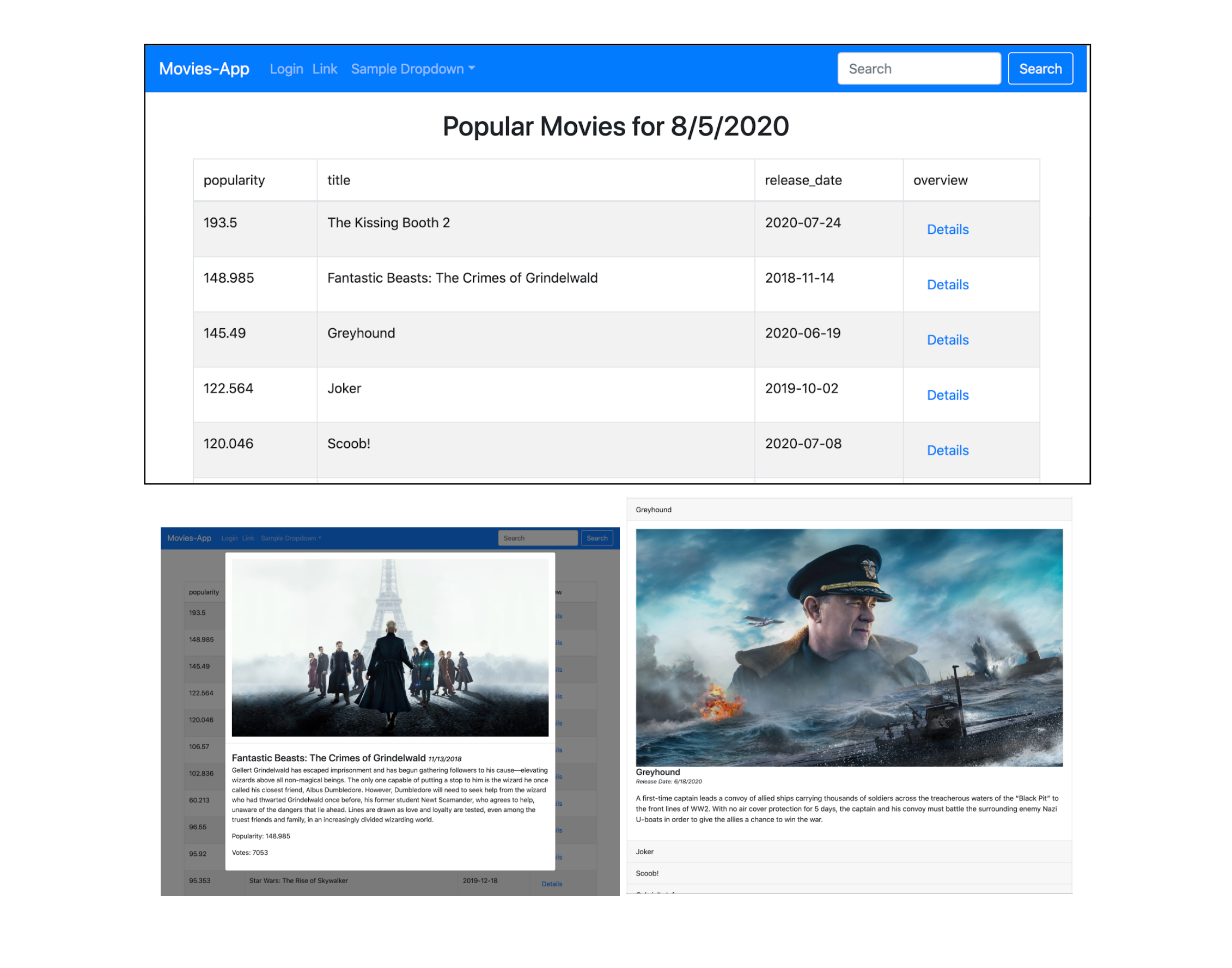The width and height of the screenshot is (1232, 968).
Task: Click the Sample Dropdown in the lower screenshot navbar
Action: [x=290, y=538]
